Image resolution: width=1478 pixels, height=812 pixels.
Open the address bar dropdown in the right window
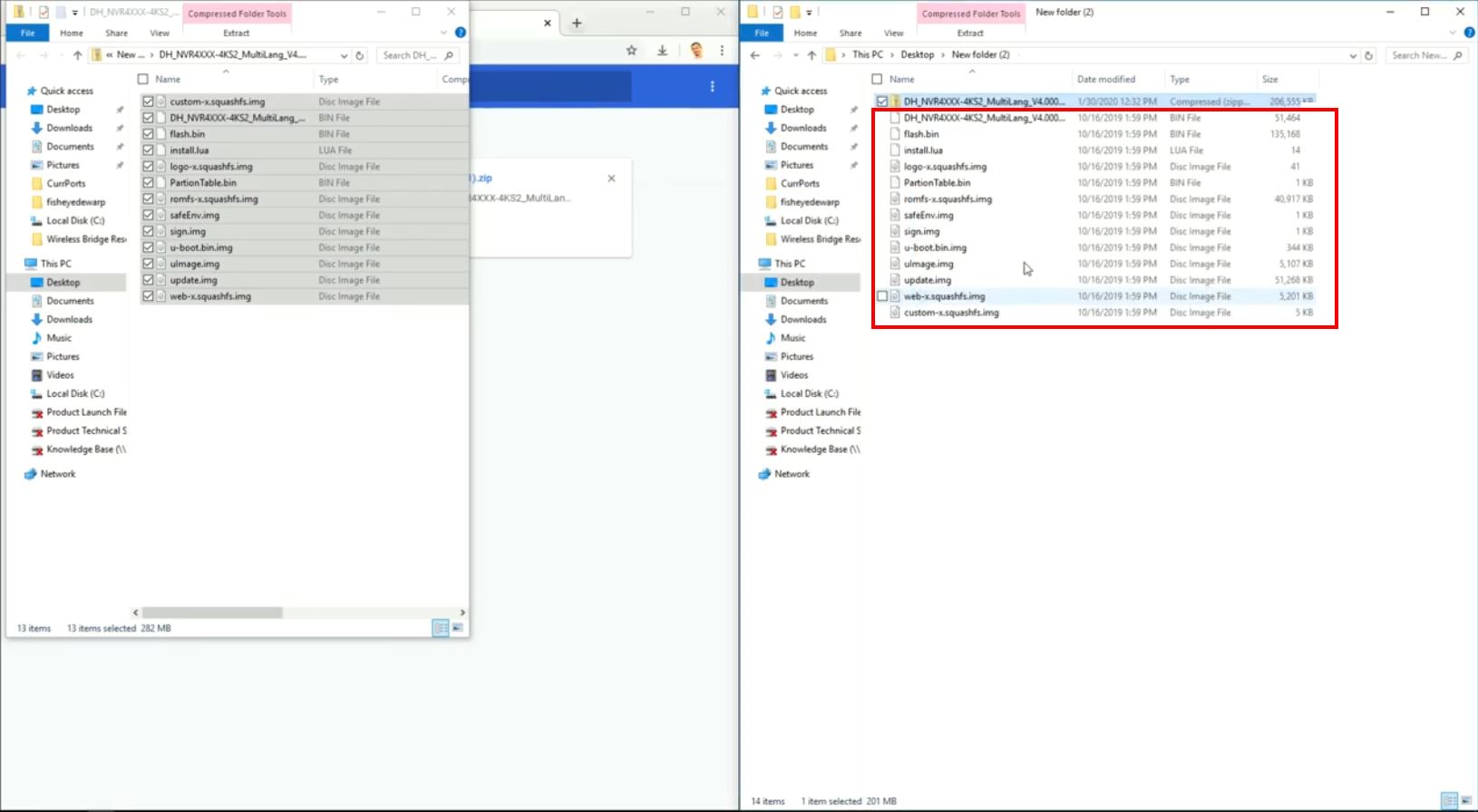pyautogui.click(x=1353, y=55)
